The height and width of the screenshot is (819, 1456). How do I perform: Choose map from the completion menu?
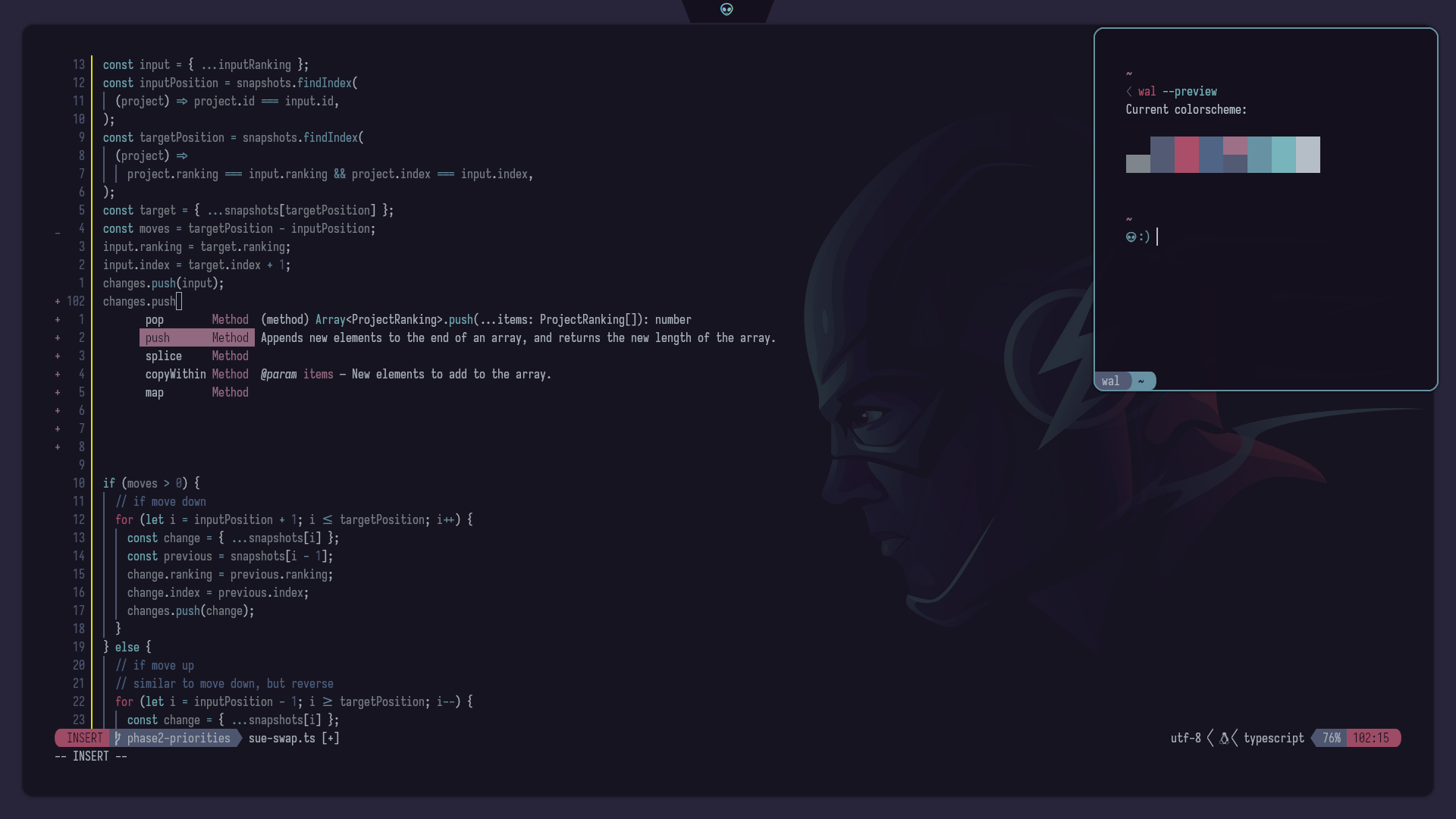click(155, 393)
